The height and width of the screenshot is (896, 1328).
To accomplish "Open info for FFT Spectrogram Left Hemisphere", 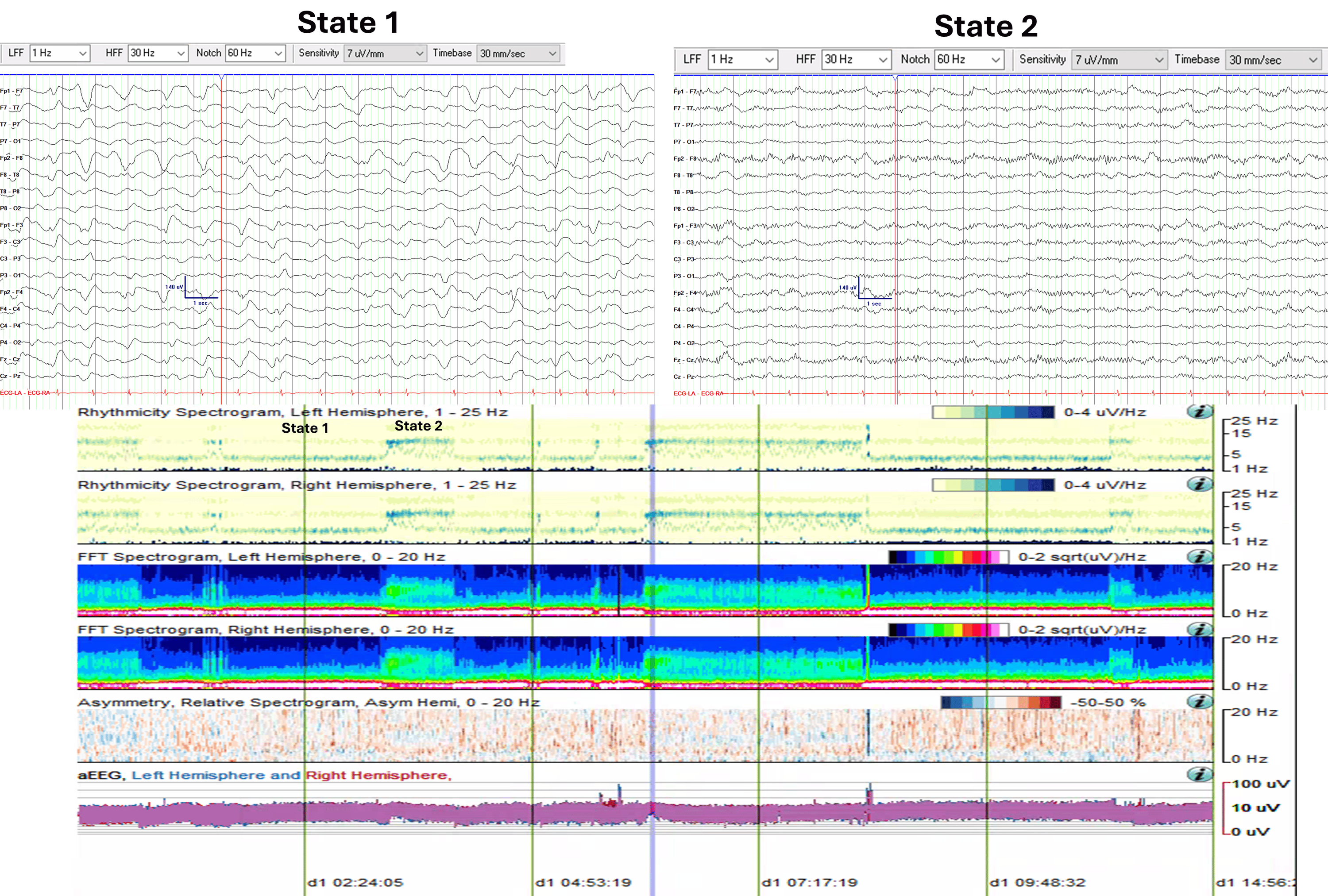I will point(1200,556).
